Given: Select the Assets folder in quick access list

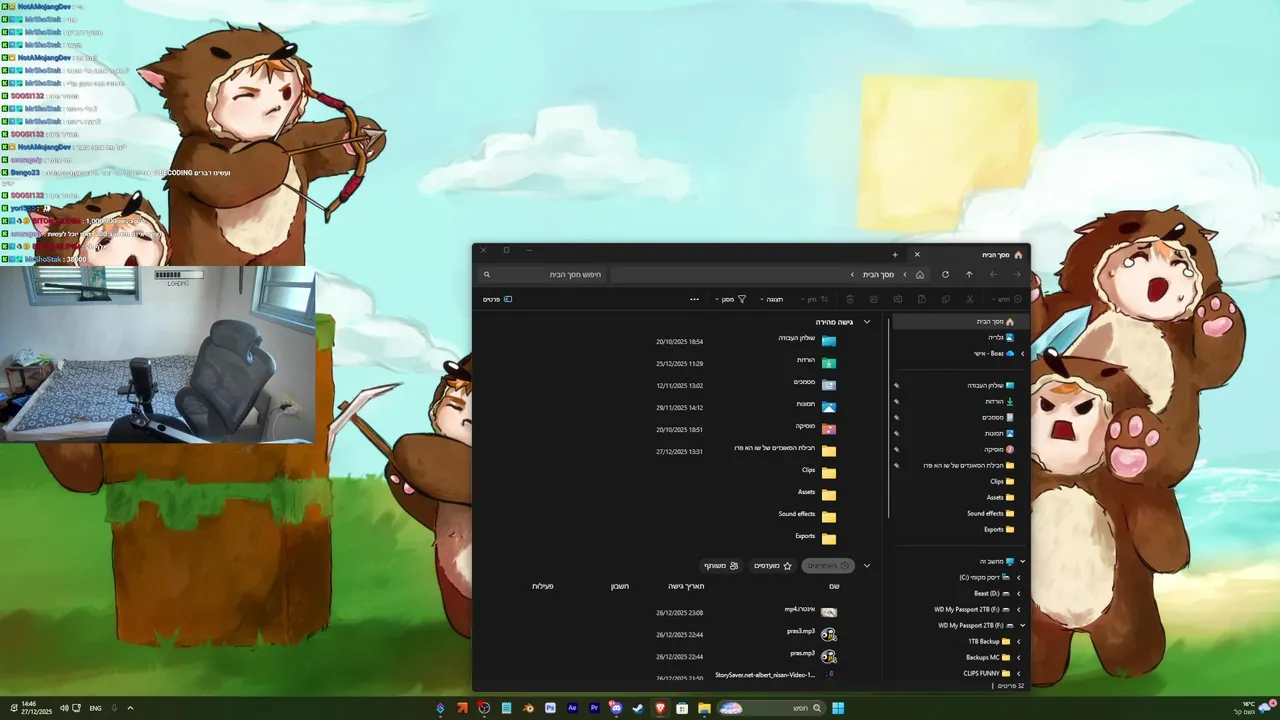Looking at the screenshot, I should pos(816,493).
